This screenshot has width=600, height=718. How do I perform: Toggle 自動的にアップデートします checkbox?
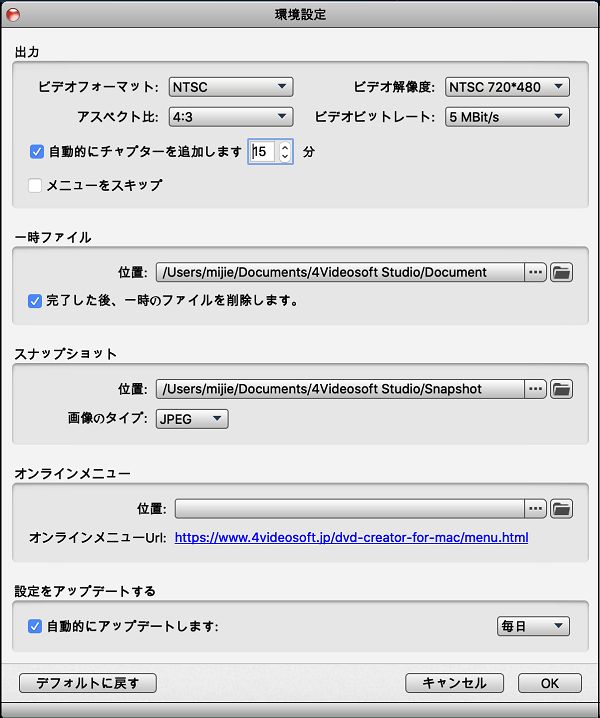tap(35, 626)
